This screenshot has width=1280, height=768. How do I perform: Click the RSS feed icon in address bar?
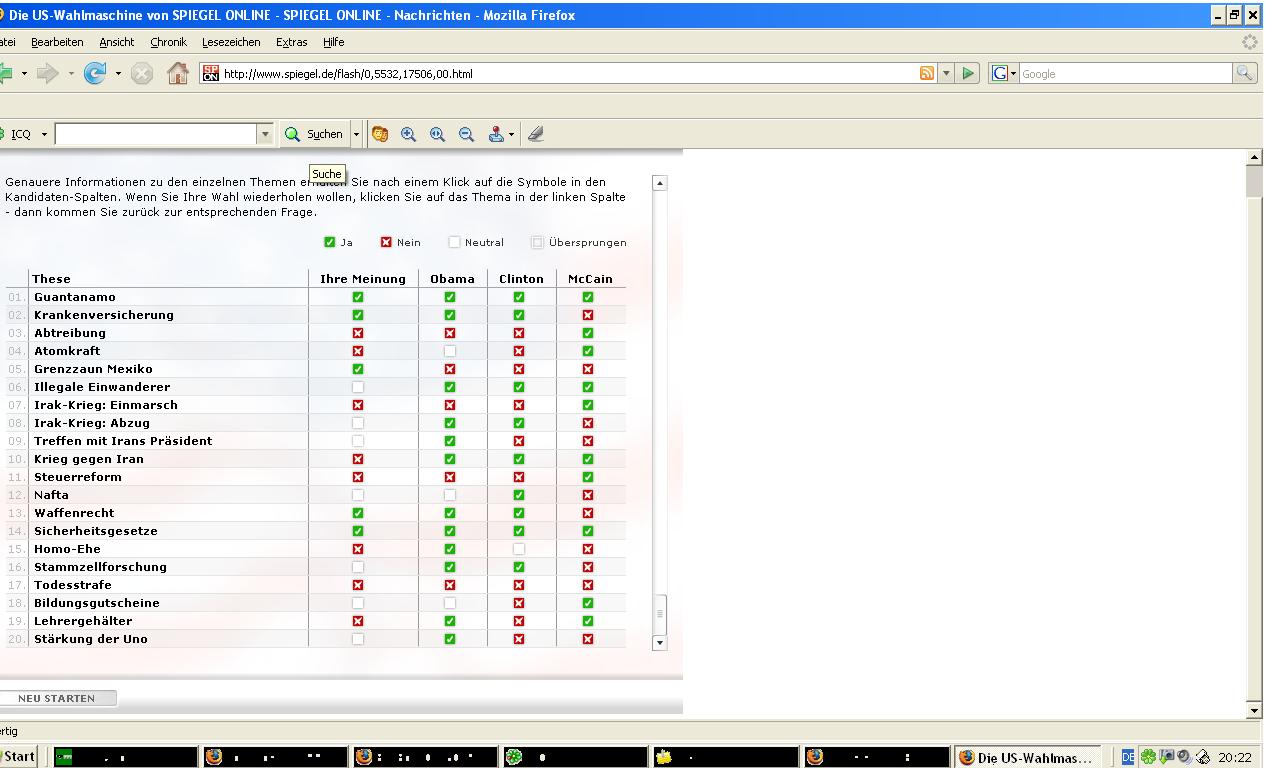[x=927, y=73]
